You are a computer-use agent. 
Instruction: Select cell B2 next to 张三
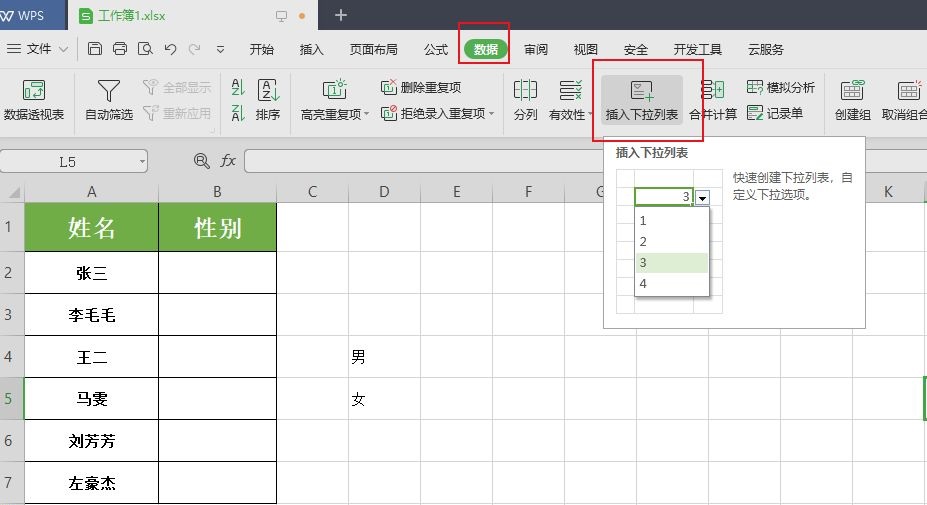[x=217, y=272]
